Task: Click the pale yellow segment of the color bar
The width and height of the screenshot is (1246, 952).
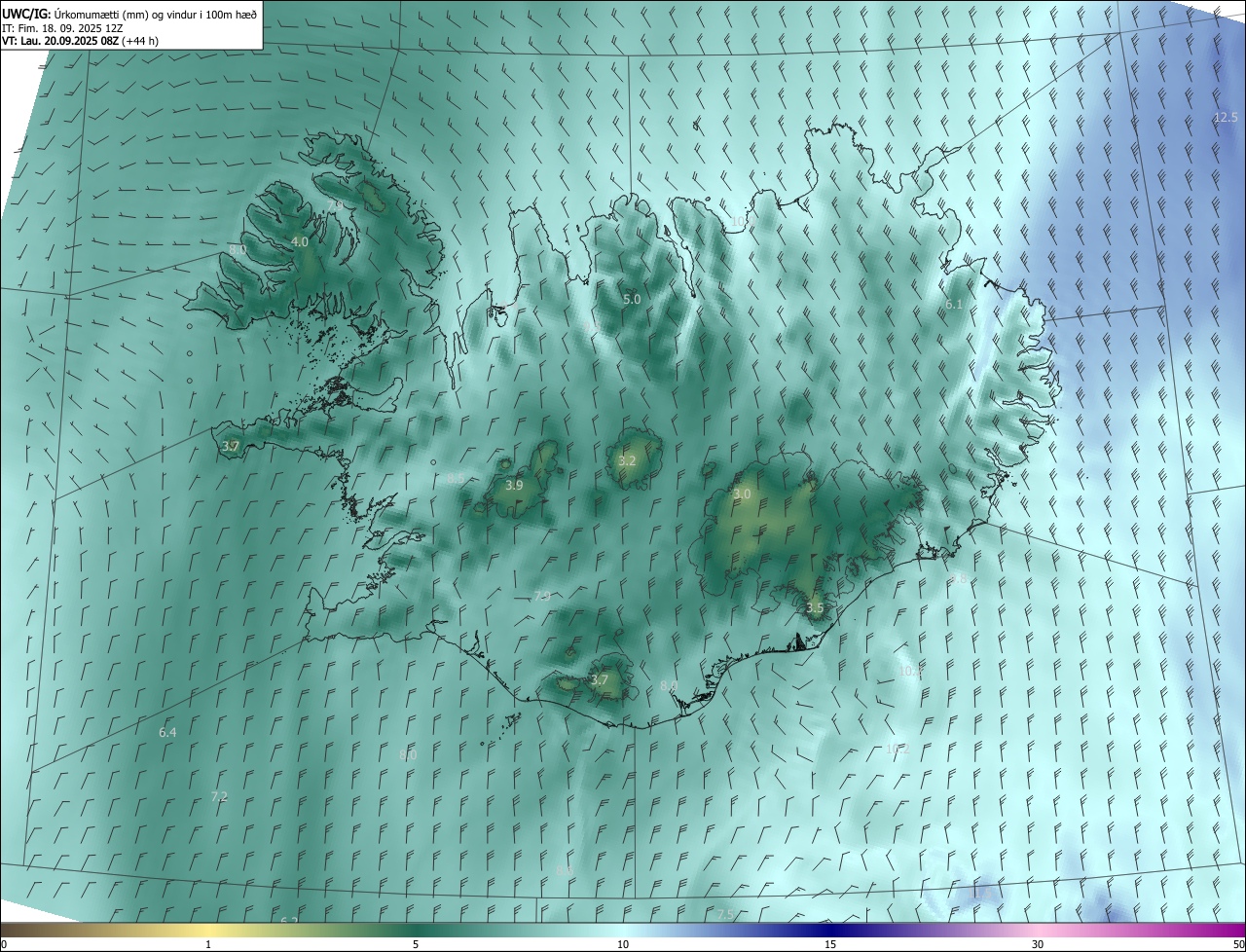Action: click(x=208, y=930)
